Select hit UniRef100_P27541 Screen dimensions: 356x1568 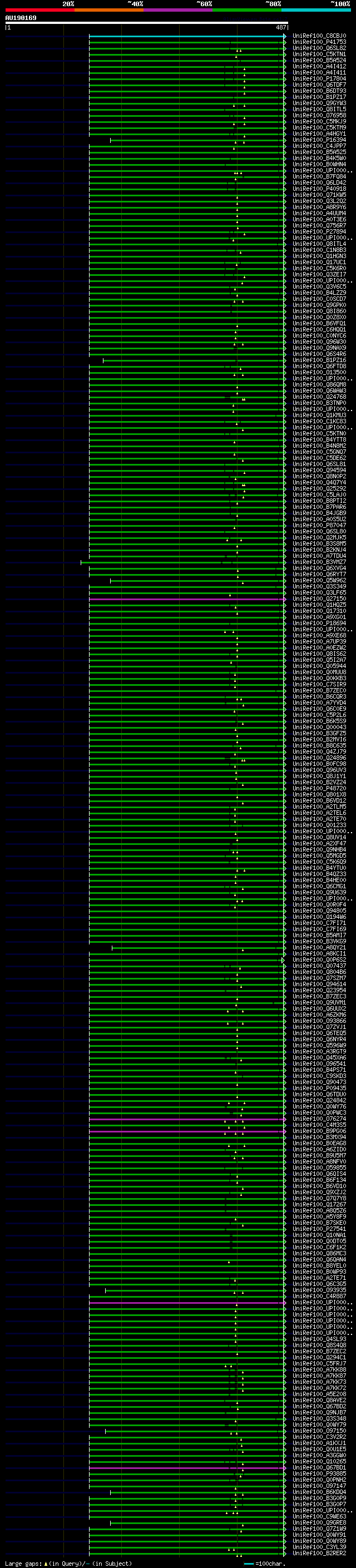coord(319,1230)
